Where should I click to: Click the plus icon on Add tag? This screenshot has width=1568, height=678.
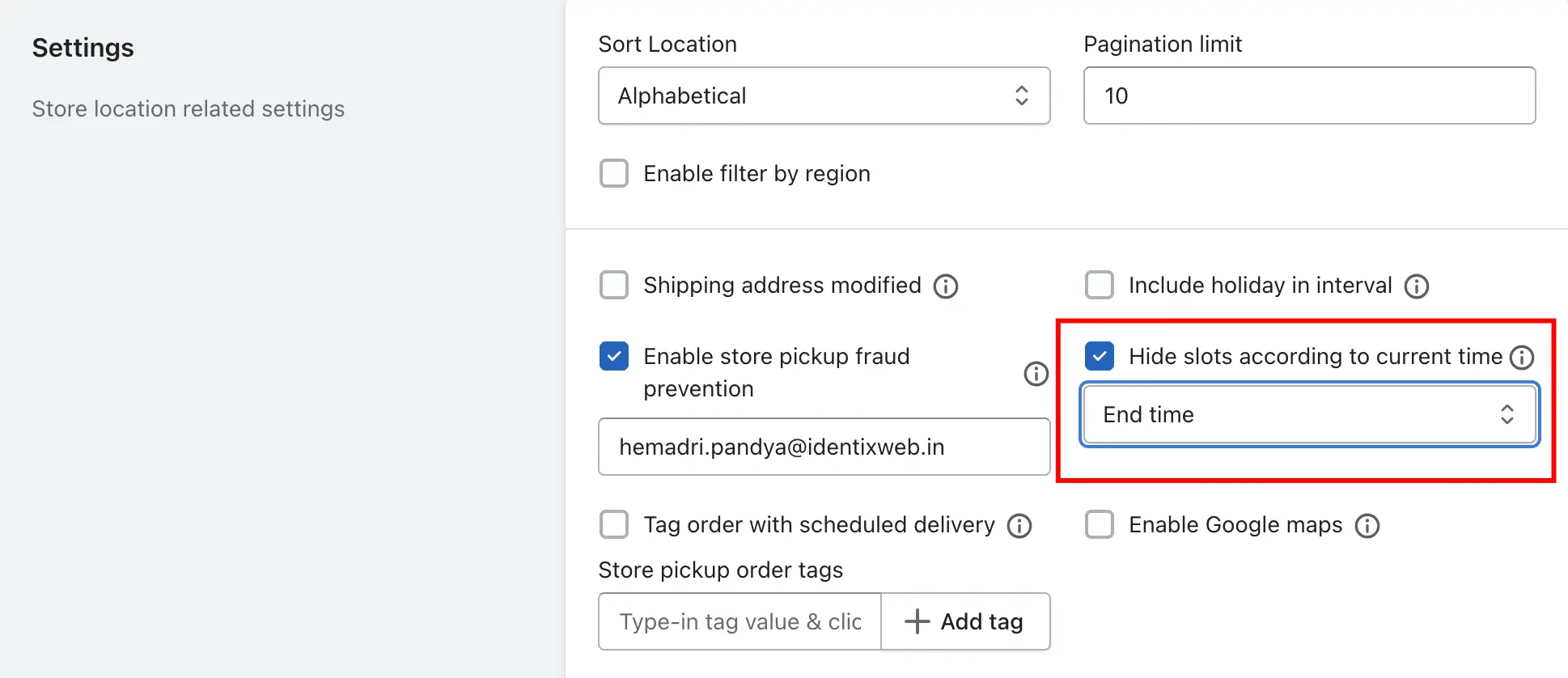[917, 621]
